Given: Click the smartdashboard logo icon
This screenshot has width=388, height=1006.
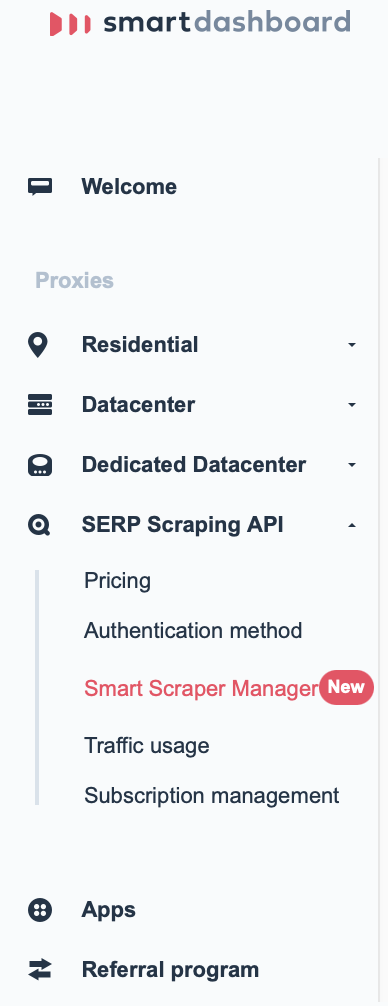Looking at the screenshot, I should [70, 24].
